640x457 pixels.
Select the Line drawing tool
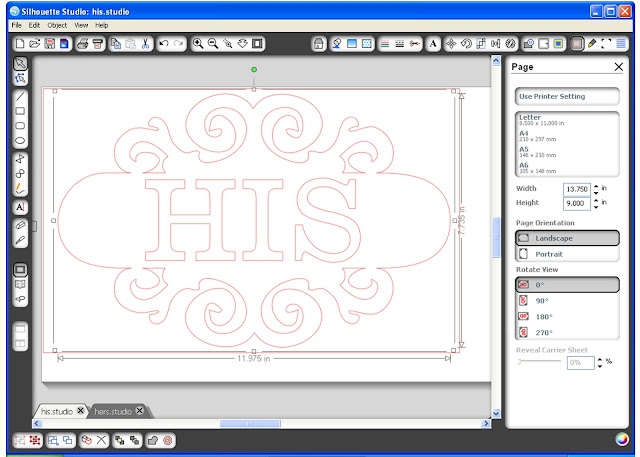coord(20,96)
